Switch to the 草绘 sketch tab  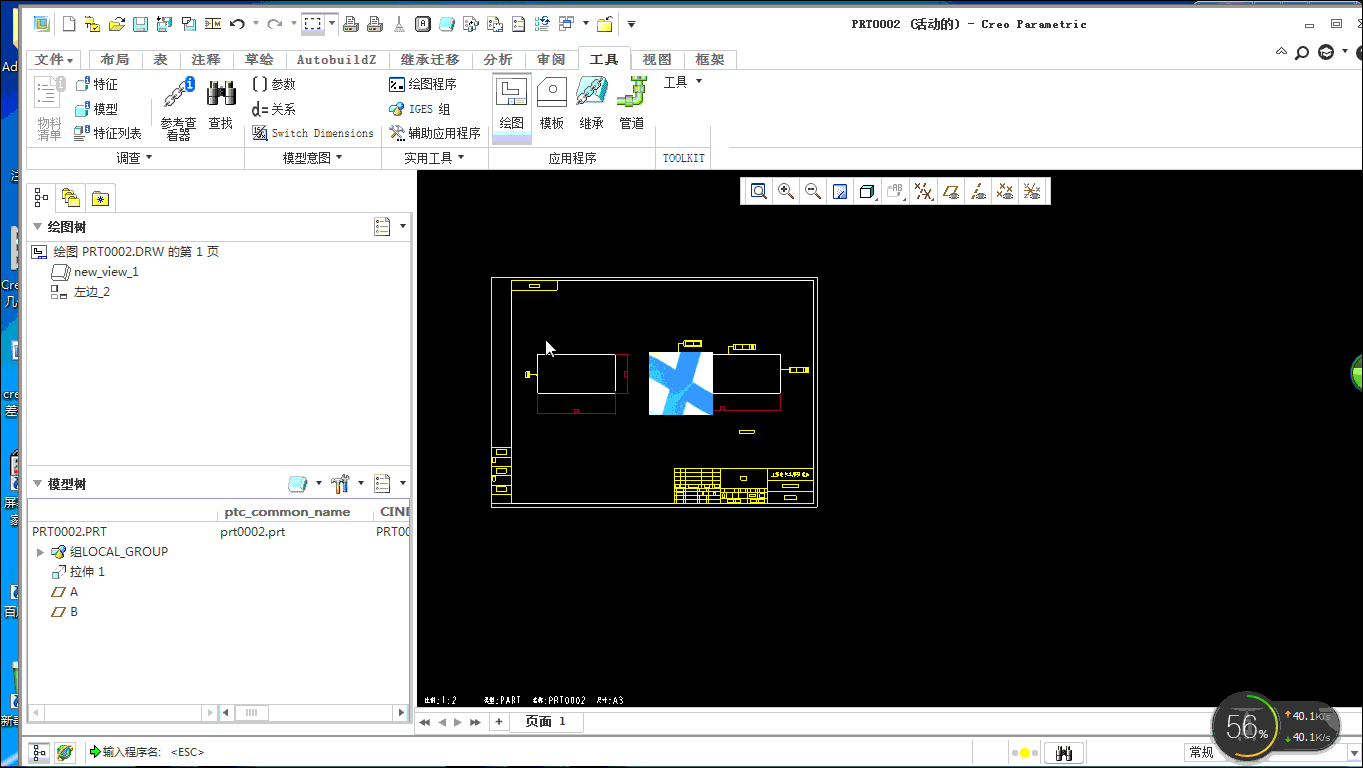pos(259,60)
